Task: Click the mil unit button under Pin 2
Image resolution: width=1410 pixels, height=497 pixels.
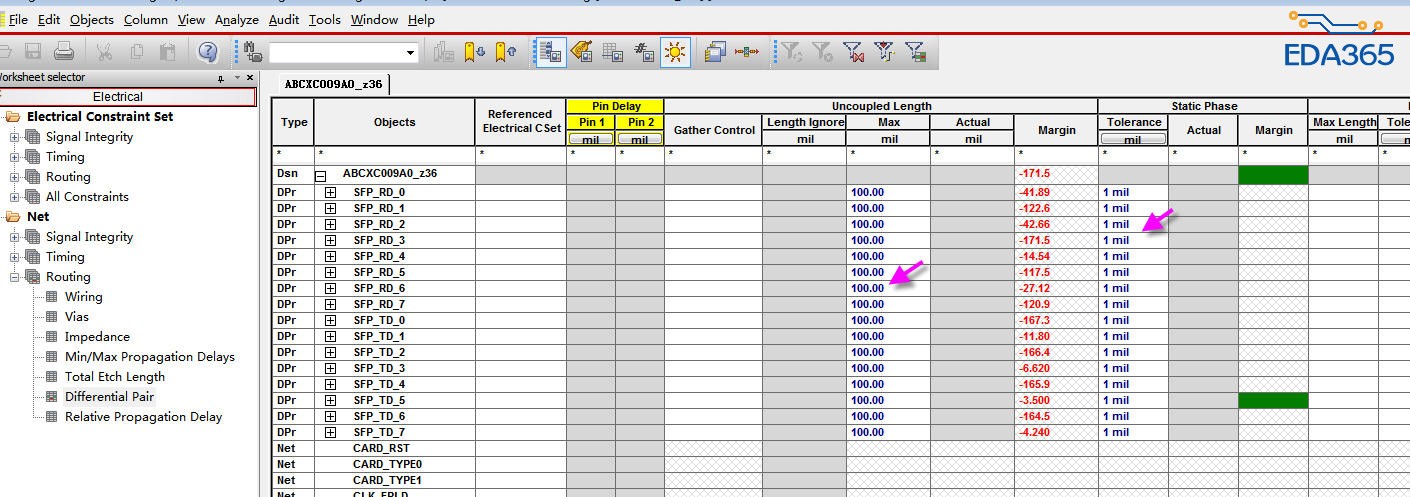Action: tap(640, 139)
